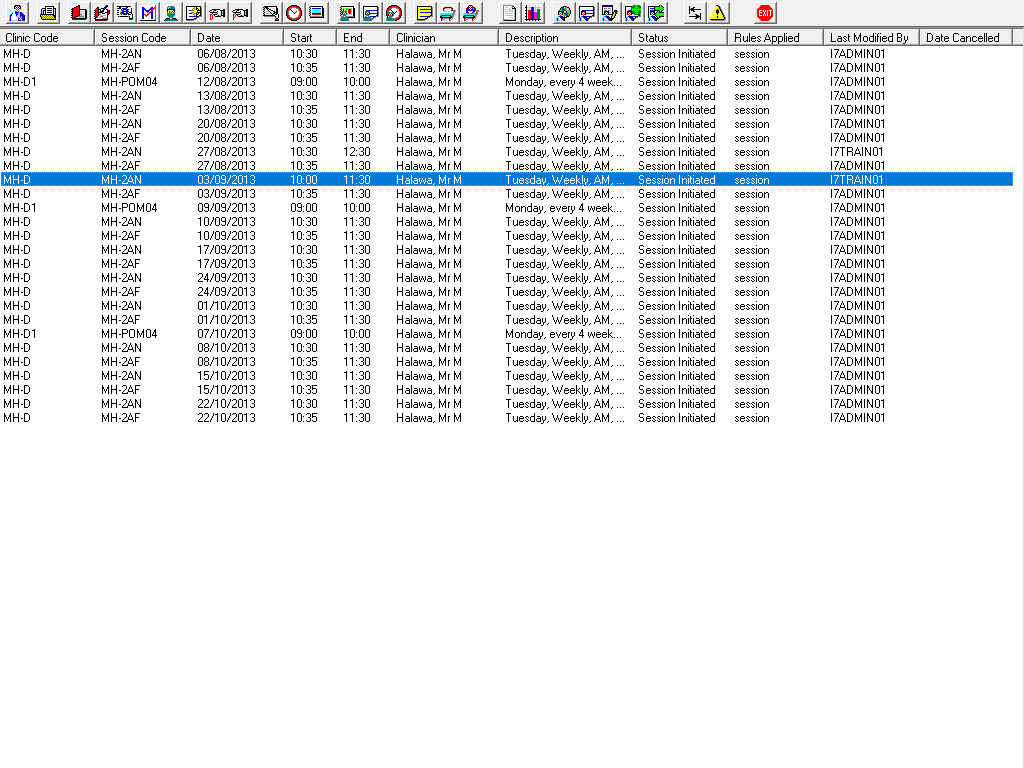Click the person with green globe icon
The width and height of the screenshot is (1024, 768).
click(633, 12)
